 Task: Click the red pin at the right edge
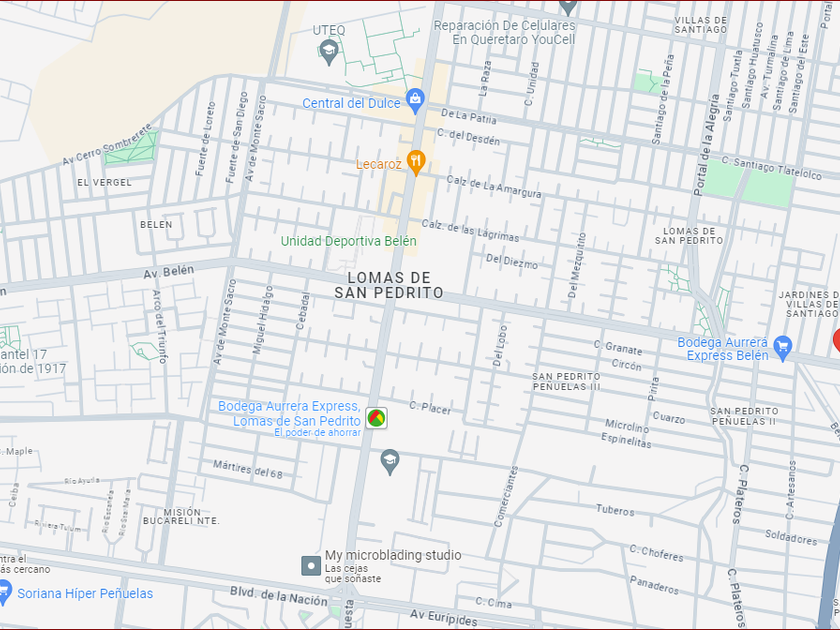coord(836,341)
